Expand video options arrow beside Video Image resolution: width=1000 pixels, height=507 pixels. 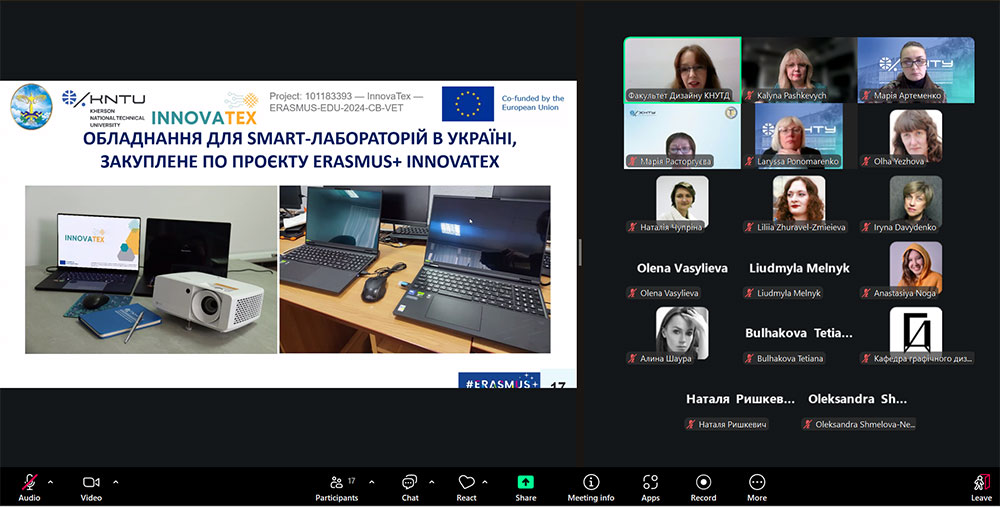[115, 481]
